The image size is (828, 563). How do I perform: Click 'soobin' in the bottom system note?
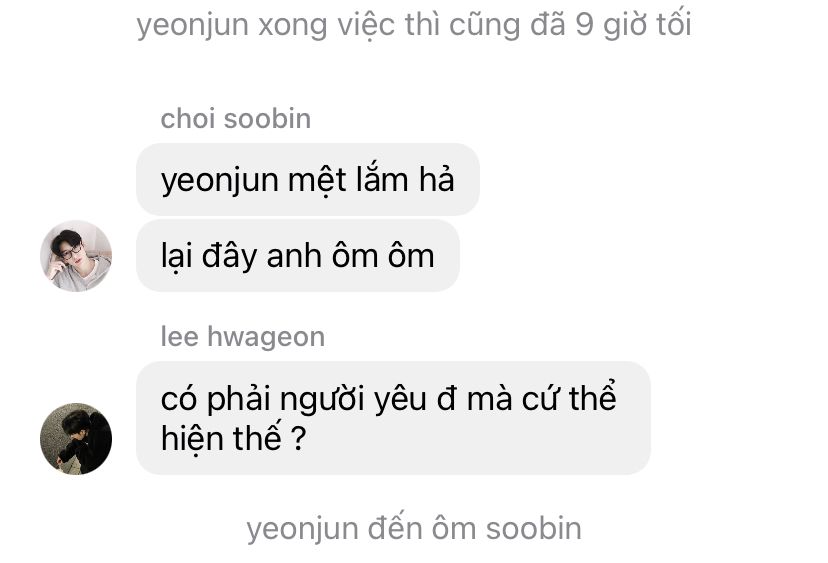533,529
